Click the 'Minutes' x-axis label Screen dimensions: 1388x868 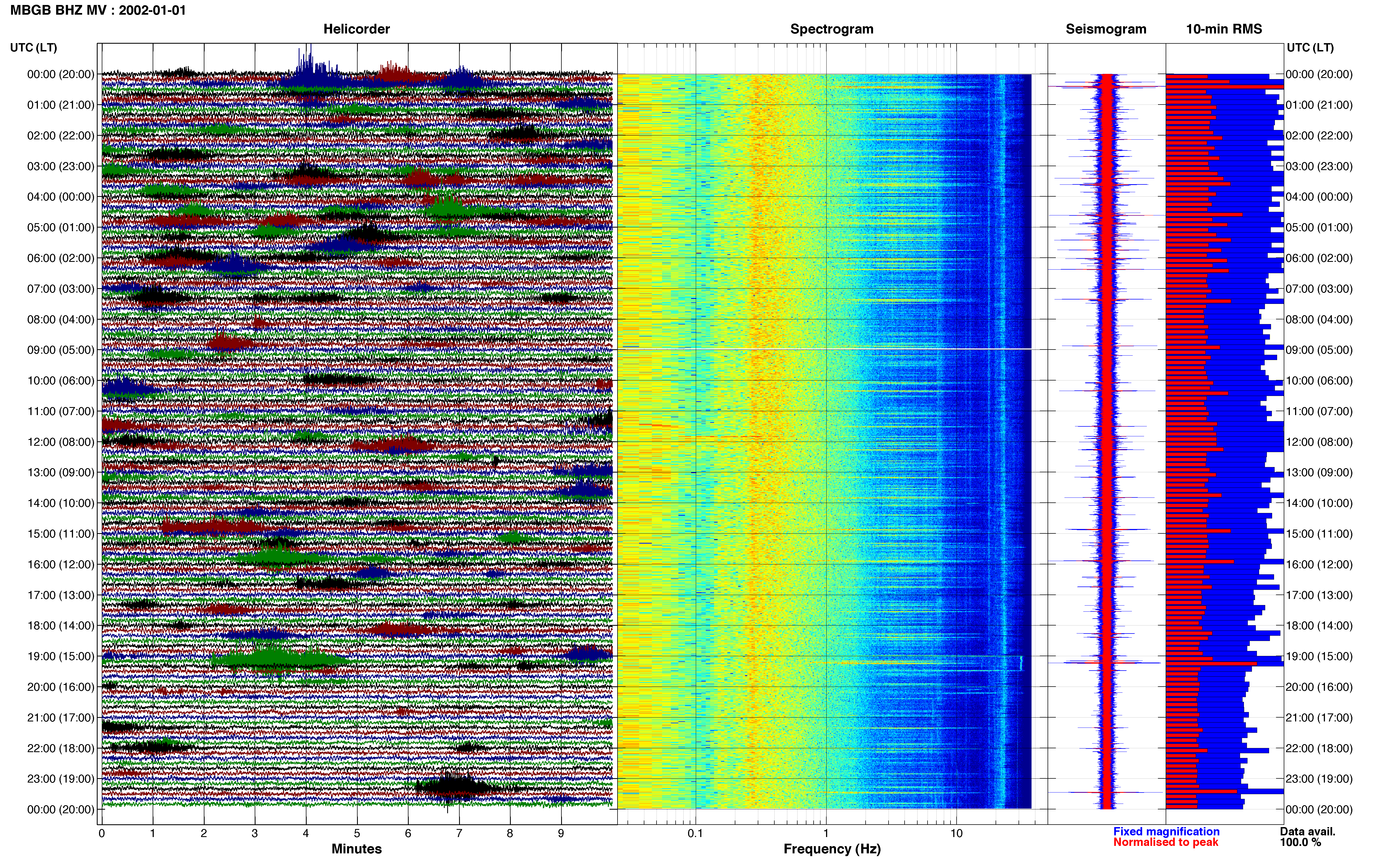(356, 848)
